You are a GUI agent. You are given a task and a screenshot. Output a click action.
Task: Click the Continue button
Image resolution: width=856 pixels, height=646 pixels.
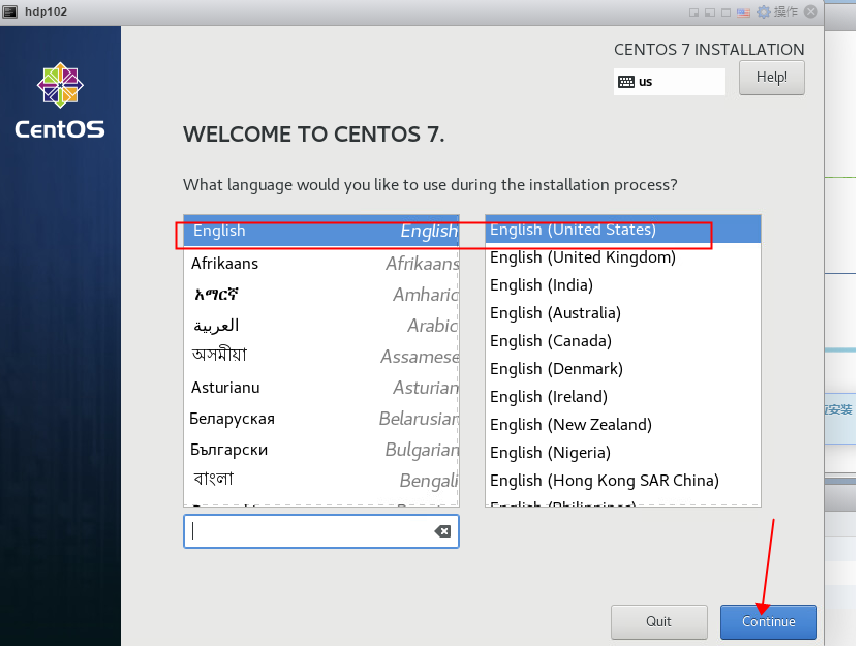point(768,621)
